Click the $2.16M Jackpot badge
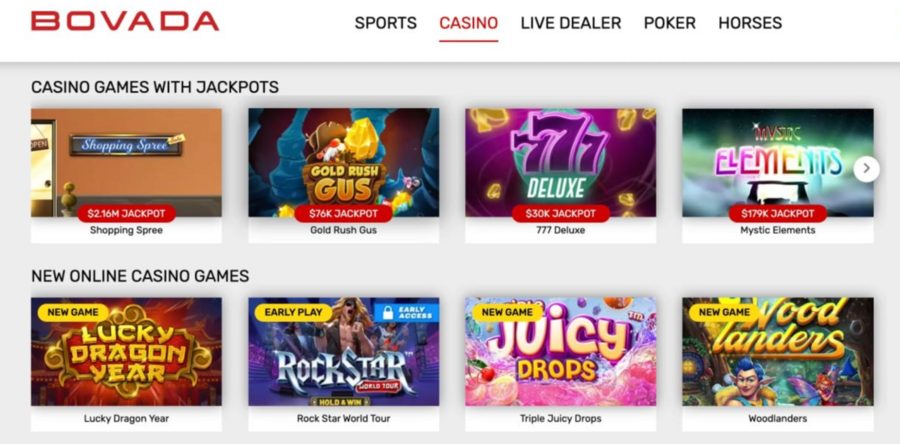Image resolution: width=900 pixels, height=444 pixels. click(126, 213)
